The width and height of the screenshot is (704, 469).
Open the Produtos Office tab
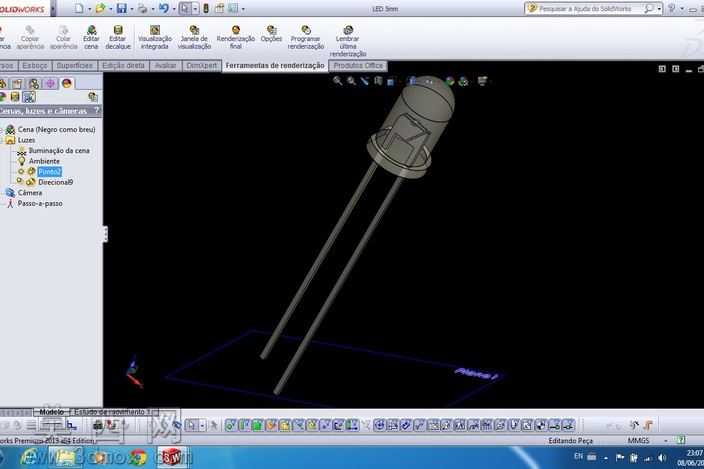358,66
